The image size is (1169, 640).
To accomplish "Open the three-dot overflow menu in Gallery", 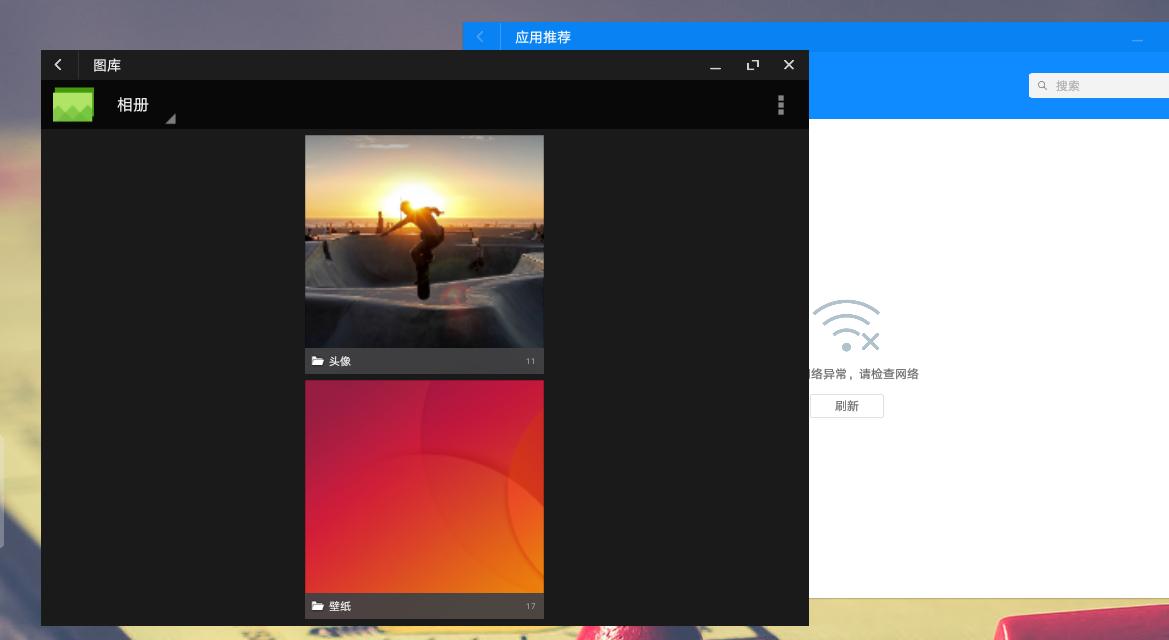I will tap(780, 105).
